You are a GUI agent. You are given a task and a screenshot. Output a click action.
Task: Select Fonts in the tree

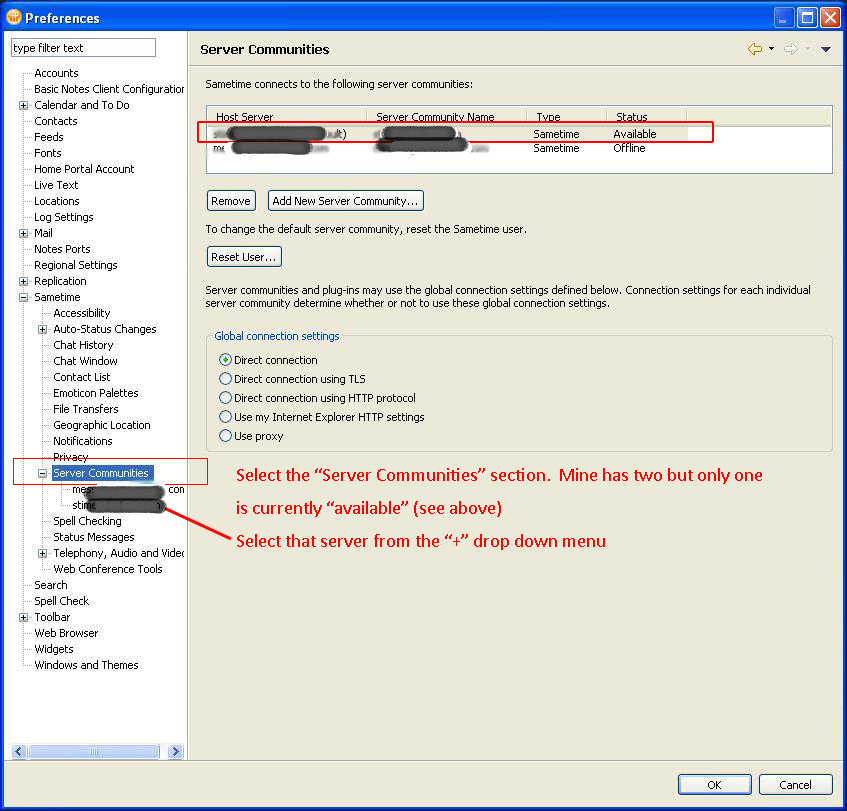48,153
